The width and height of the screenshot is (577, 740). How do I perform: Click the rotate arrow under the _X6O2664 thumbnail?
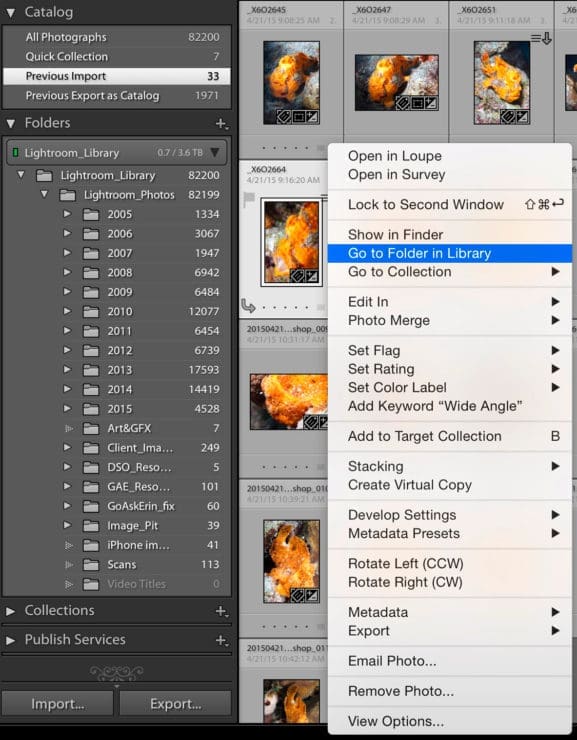click(x=248, y=306)
